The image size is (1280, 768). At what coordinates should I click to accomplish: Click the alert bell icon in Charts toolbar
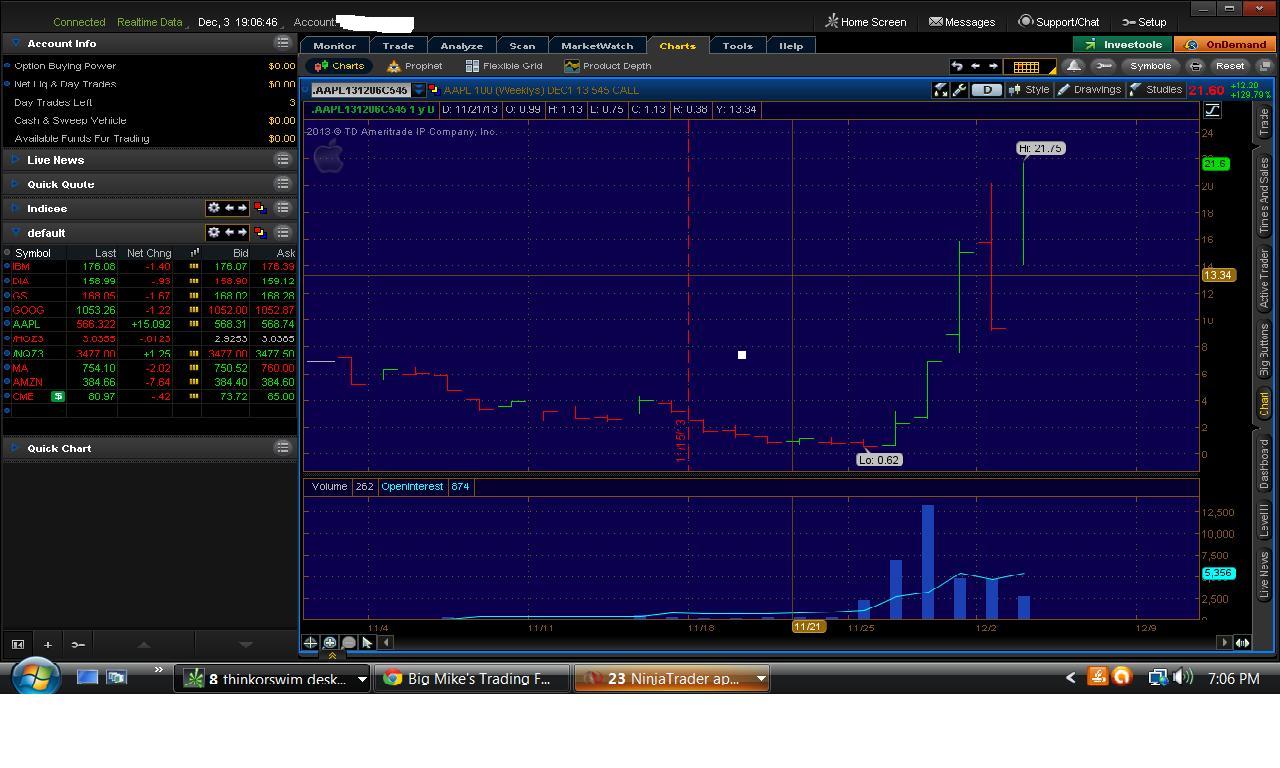click(x=1073, y=66)
